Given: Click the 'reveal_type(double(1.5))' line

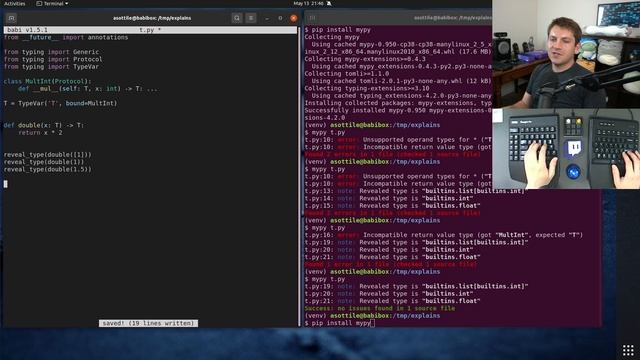Looking at the screenshot, I should (47, 169).
